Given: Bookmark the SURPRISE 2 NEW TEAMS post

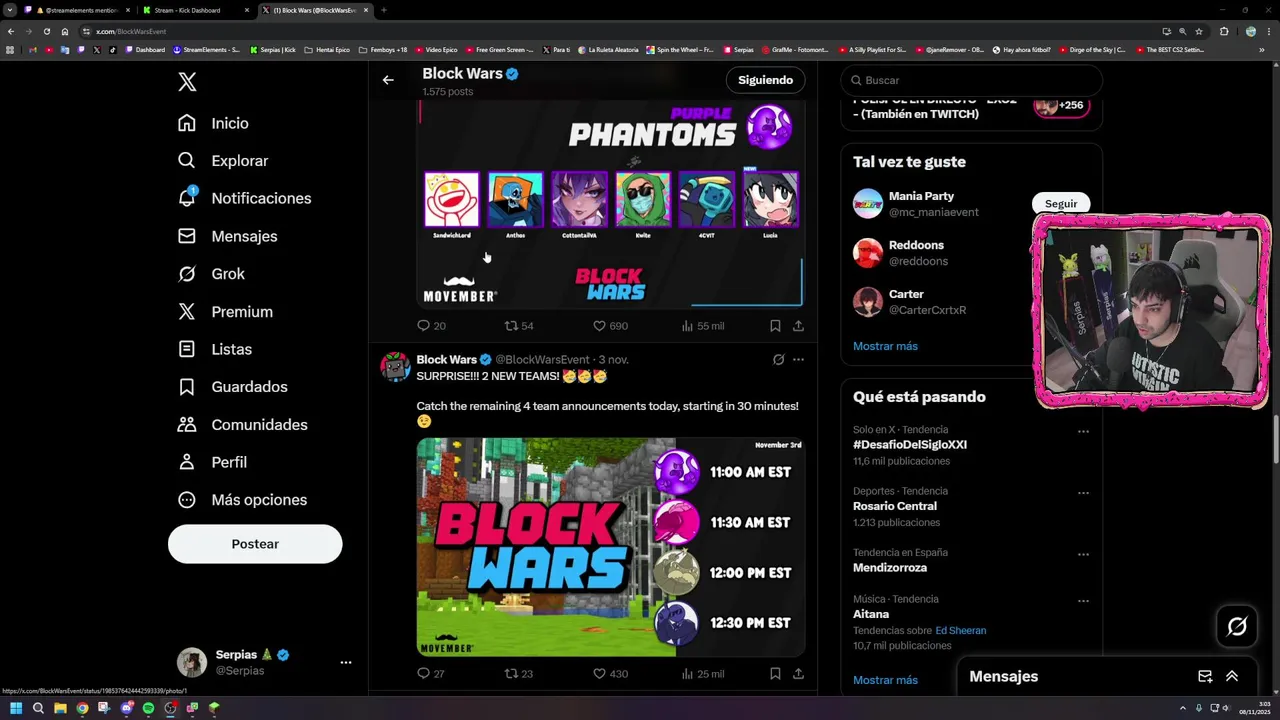Looking at the screenshot, I should (x=775, y=674).
